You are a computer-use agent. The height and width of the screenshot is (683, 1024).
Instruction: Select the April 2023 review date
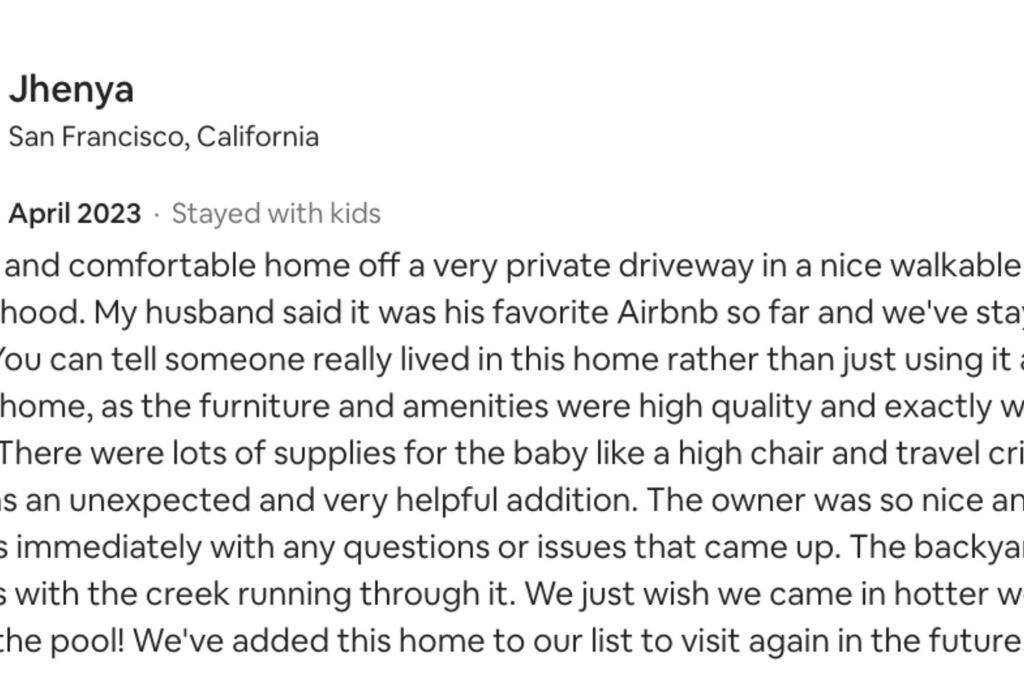pos(75,214)
